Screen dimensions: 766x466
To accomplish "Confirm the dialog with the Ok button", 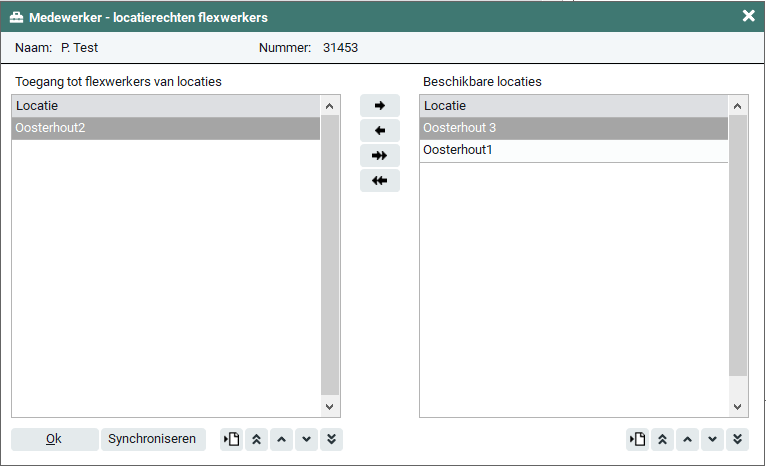I will click(54, 439).
